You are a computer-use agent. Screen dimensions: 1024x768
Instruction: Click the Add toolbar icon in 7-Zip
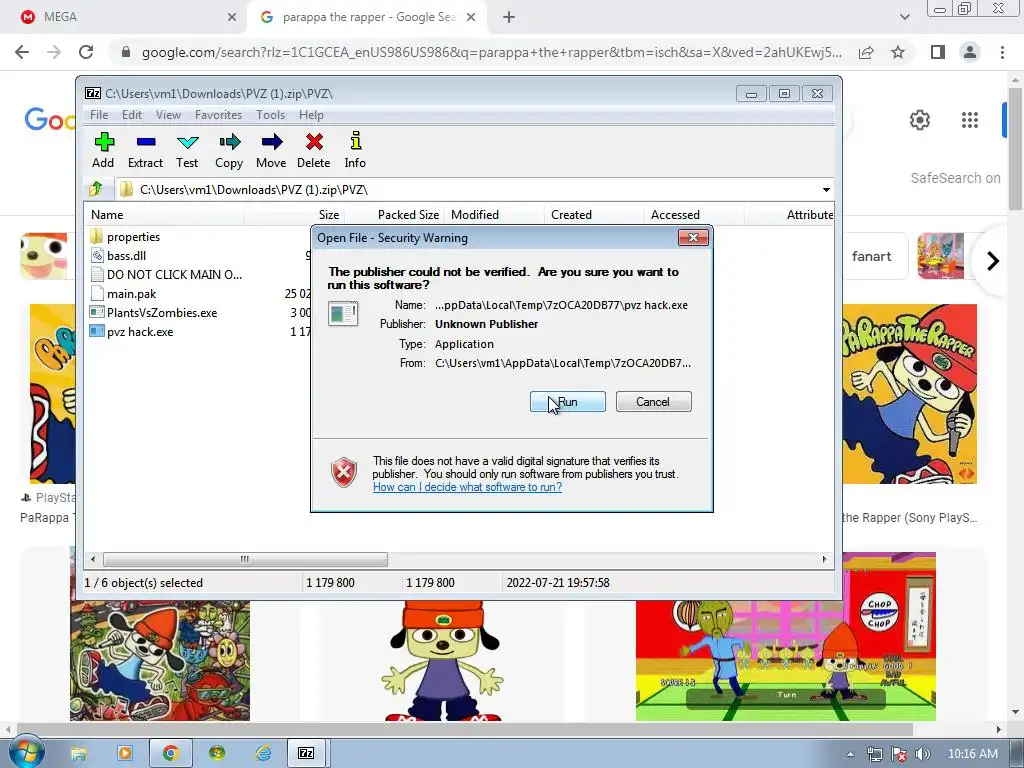[x=103, y=150]
